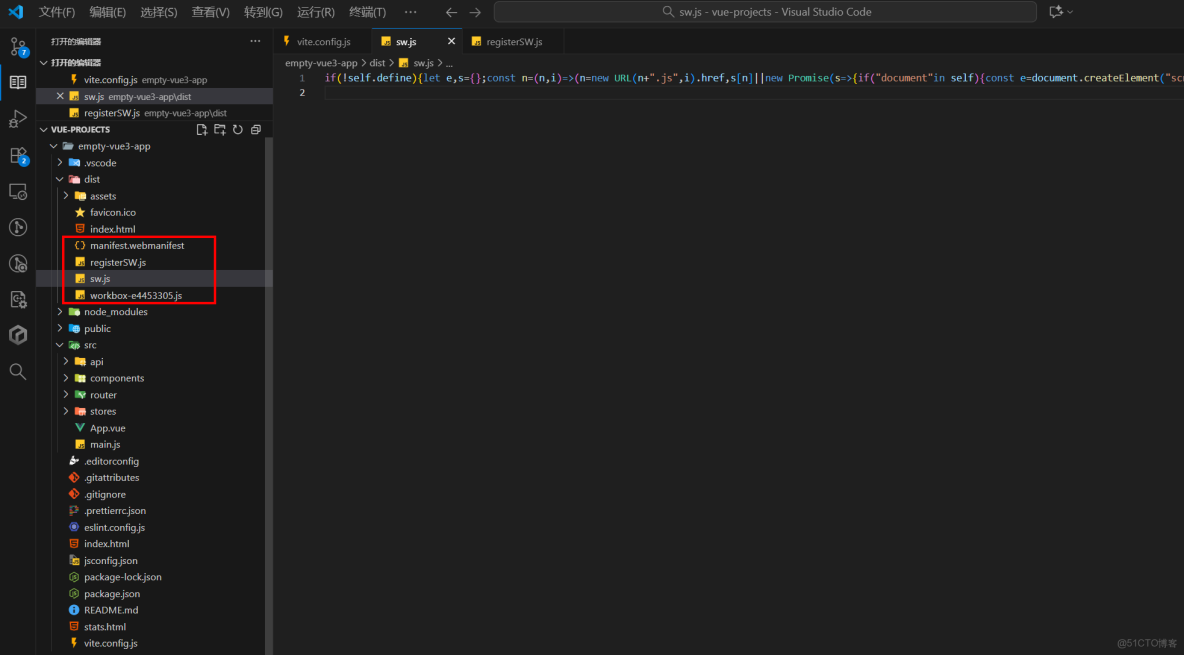Open the Run and Debug panel
Viewport: 1184px width, 655px height.
(17, 118)
